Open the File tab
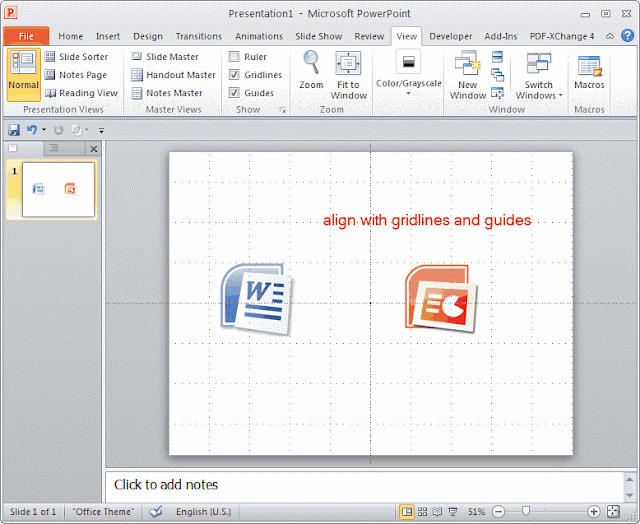This screenshot has height=524, width=640. [x=26, y=36]
